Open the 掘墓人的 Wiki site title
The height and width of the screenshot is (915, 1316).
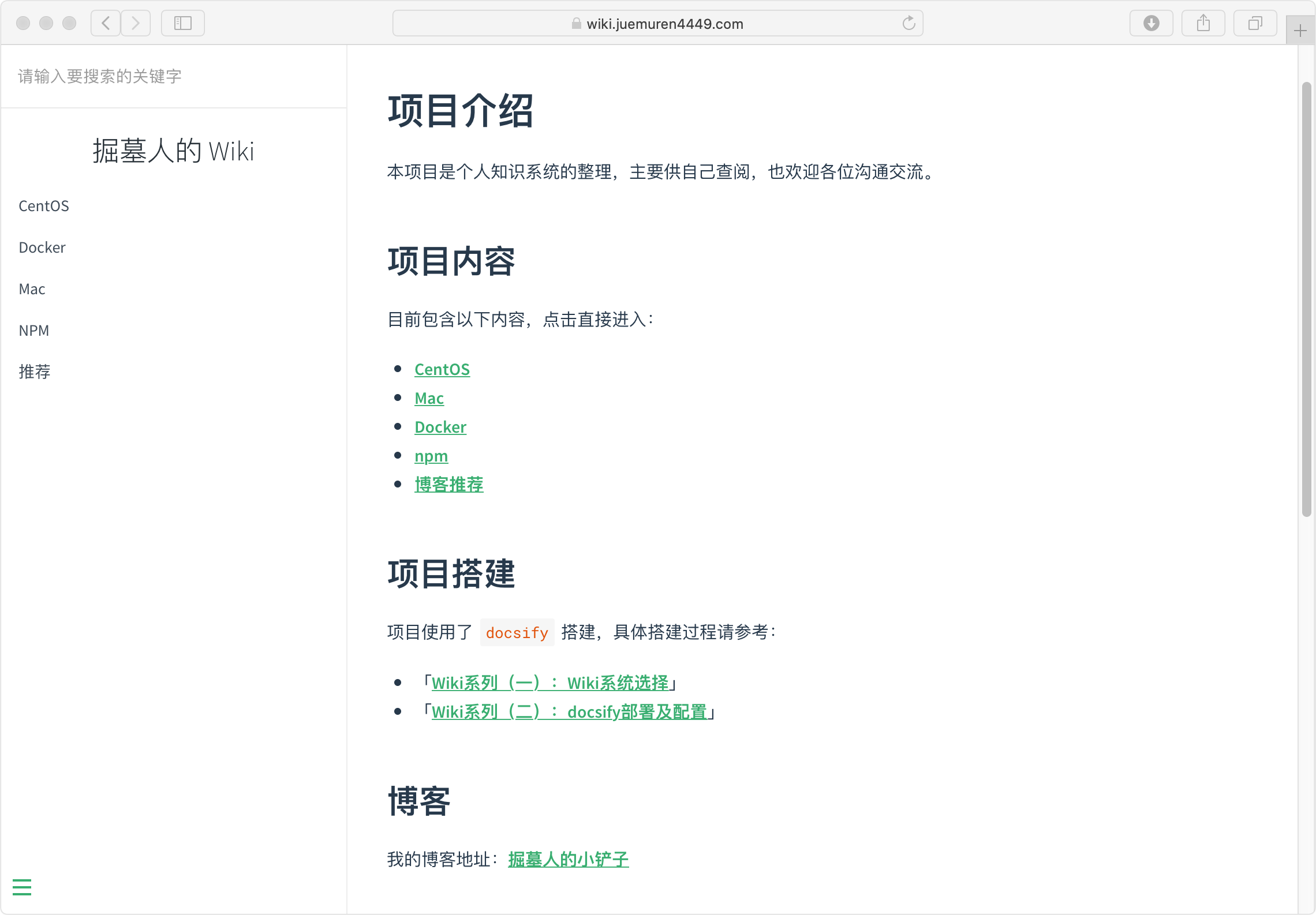pyautogui.click(x=173, y=151)
